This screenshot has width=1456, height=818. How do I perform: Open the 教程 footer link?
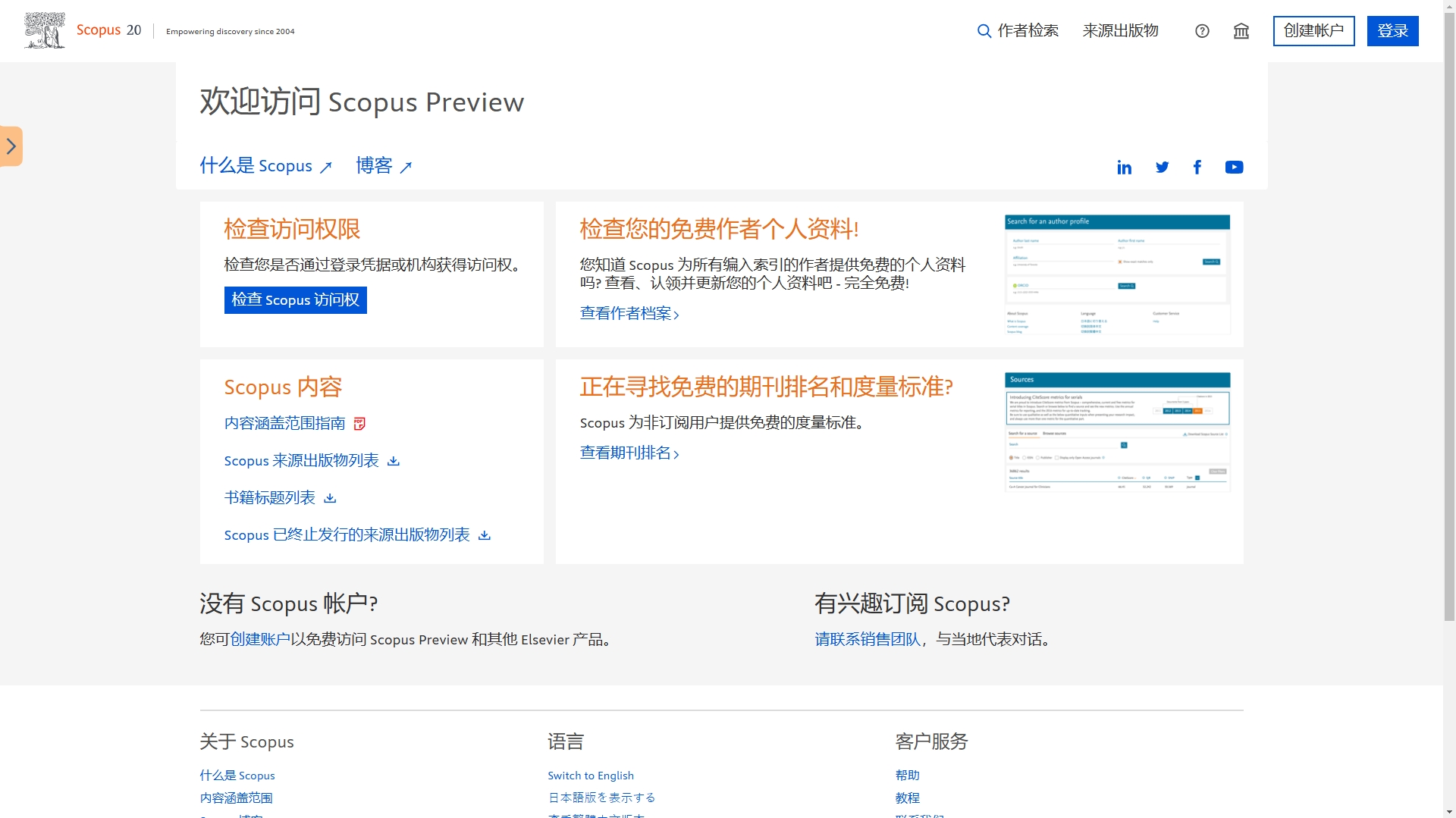[x=908, y=798]
